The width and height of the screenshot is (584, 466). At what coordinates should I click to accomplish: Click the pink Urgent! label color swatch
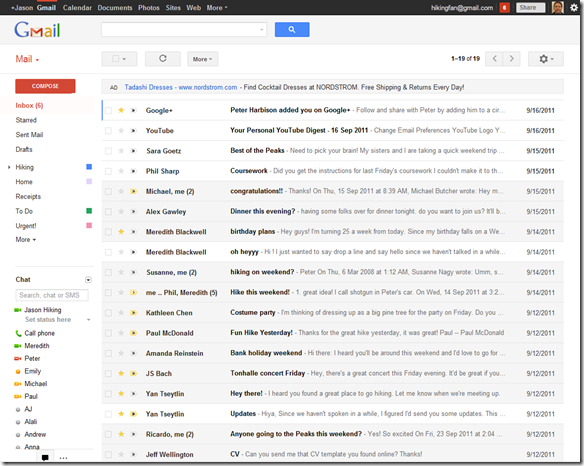click(89, 225)
